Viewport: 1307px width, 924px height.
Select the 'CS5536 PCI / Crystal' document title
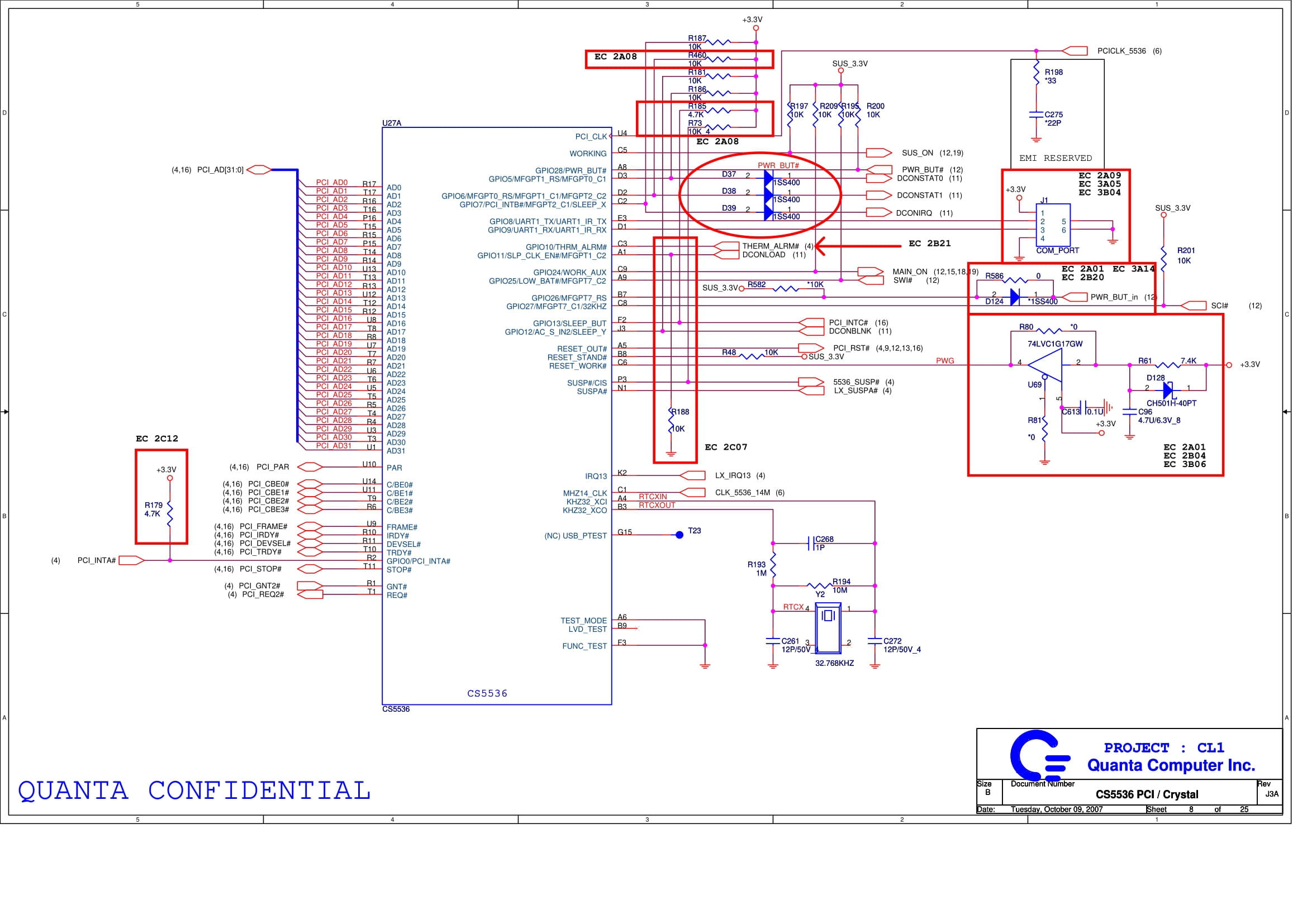point(1147,794)
